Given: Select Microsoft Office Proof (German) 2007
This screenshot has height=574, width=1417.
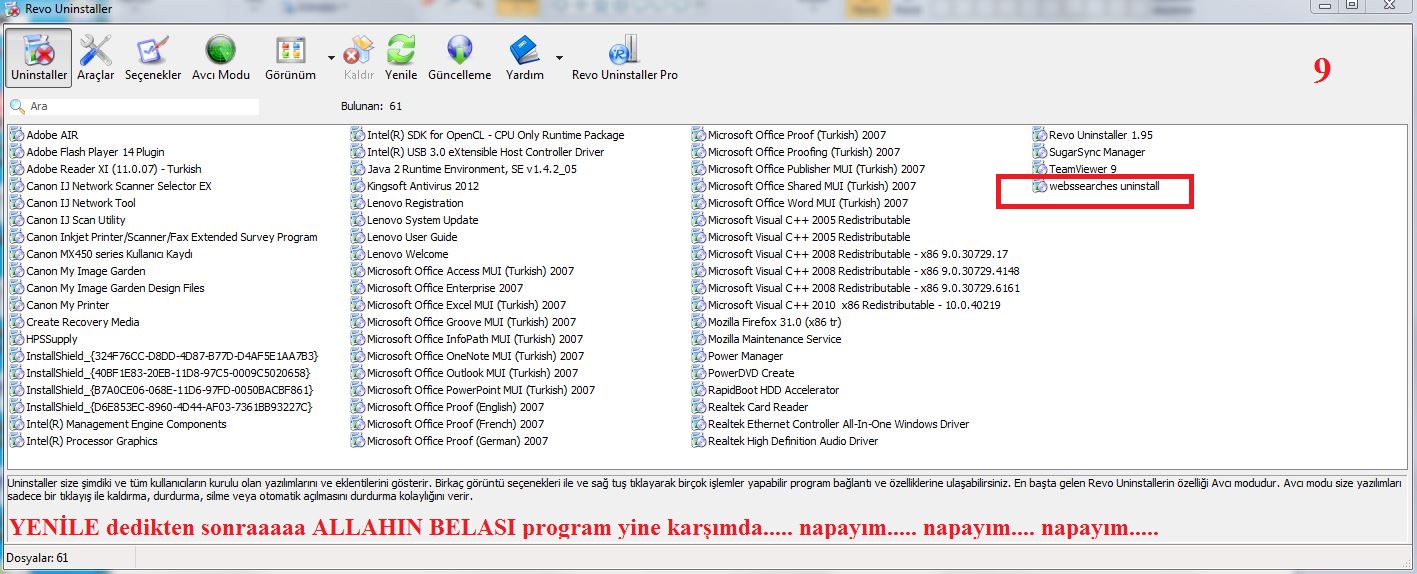Looking at the screenshot, I should tap(450, 441).
